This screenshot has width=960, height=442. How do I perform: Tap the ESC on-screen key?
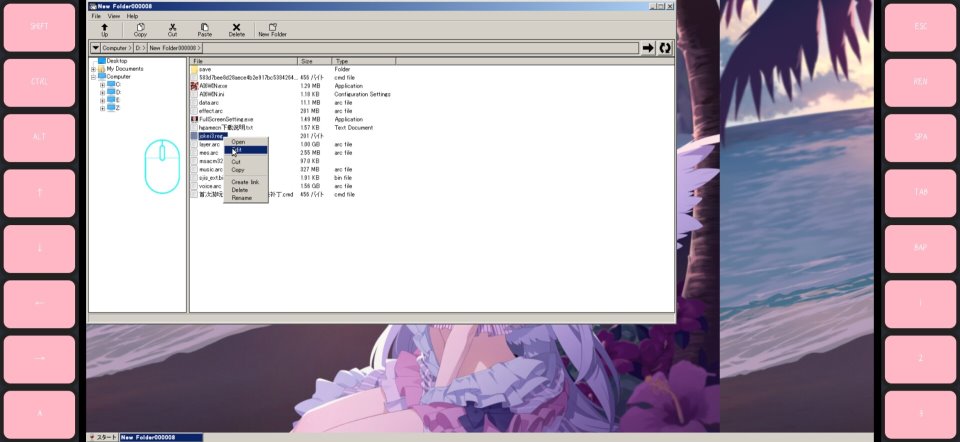(x=920, y=27)
